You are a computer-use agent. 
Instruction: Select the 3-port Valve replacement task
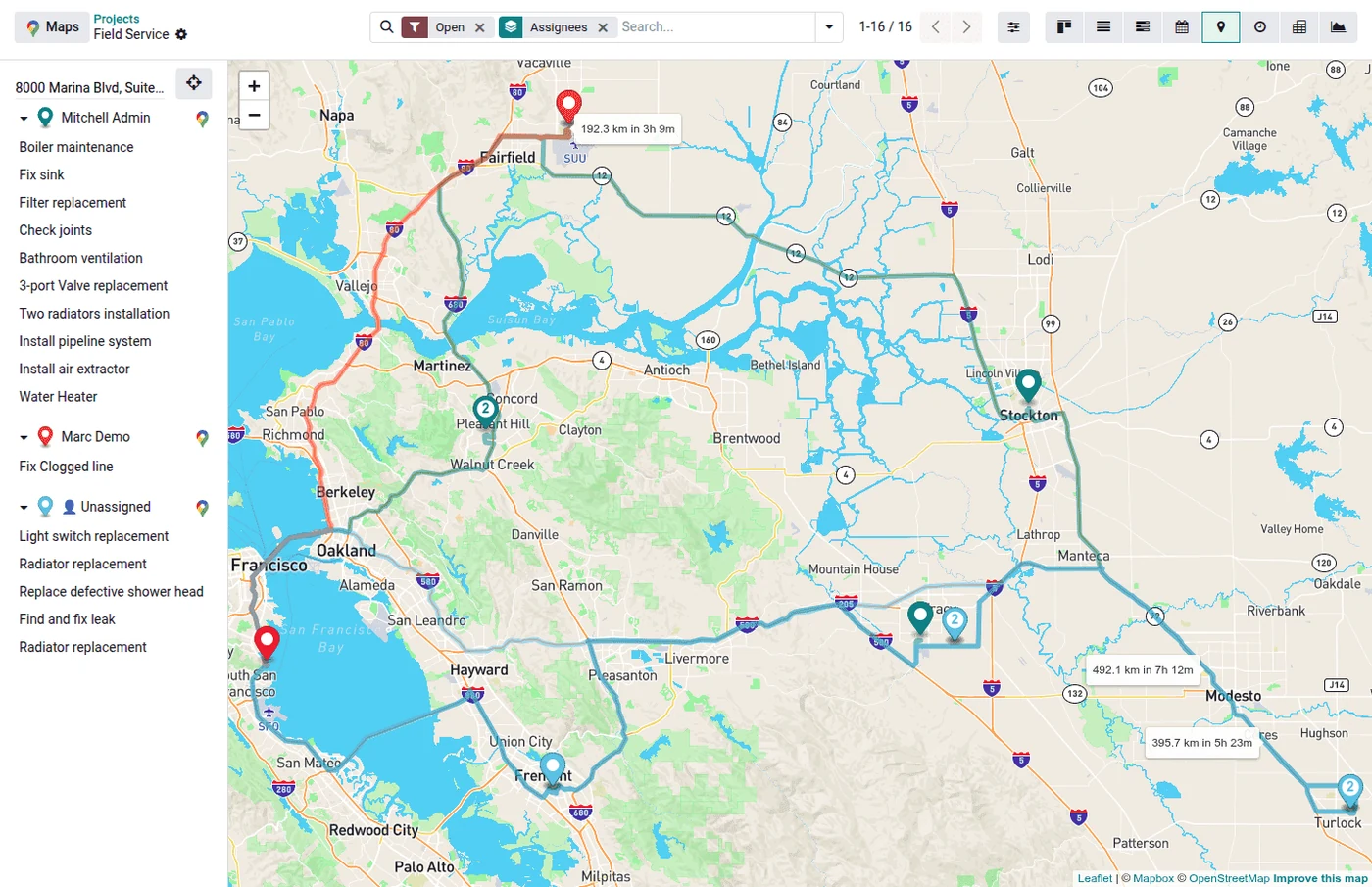pyautogui.click(x=93, y=286)
